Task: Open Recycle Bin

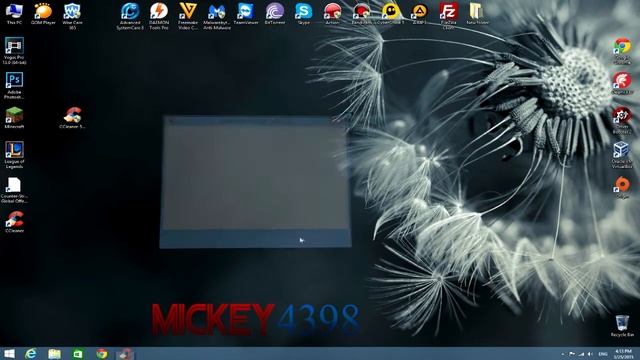Action: pos(622,326)
